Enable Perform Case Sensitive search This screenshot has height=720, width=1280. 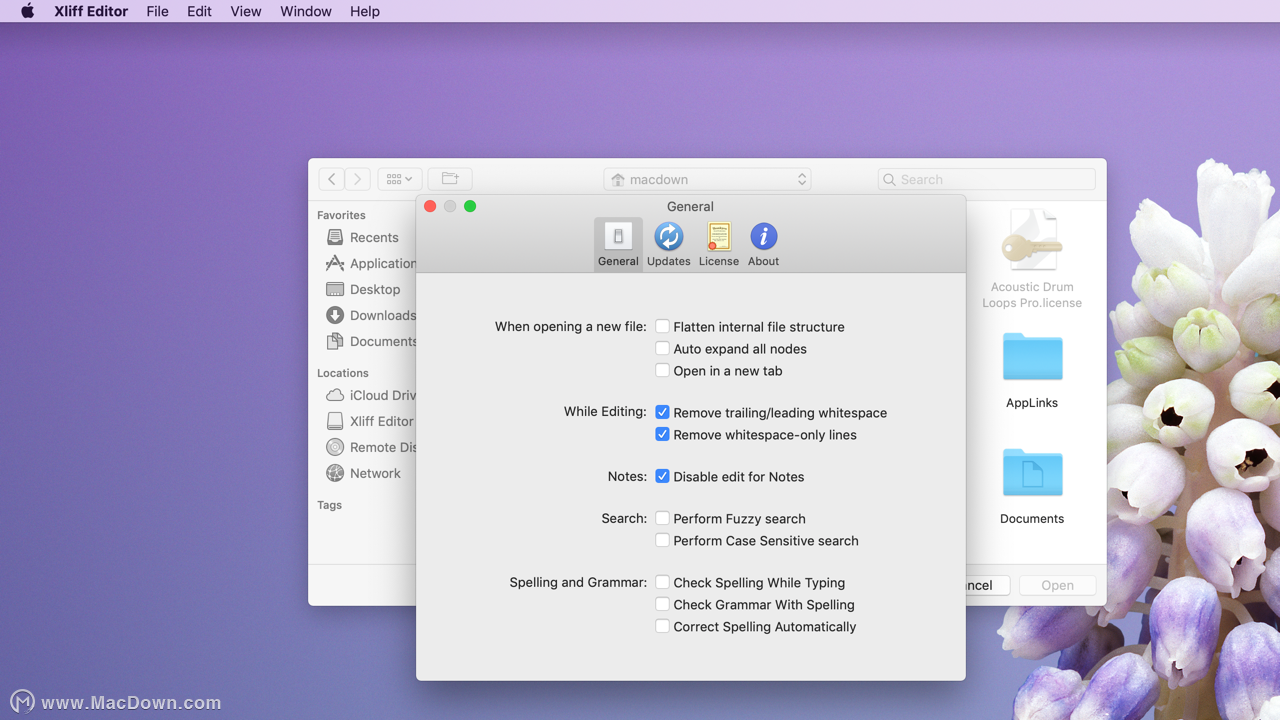pyautogui.click(x=662, y=540)
